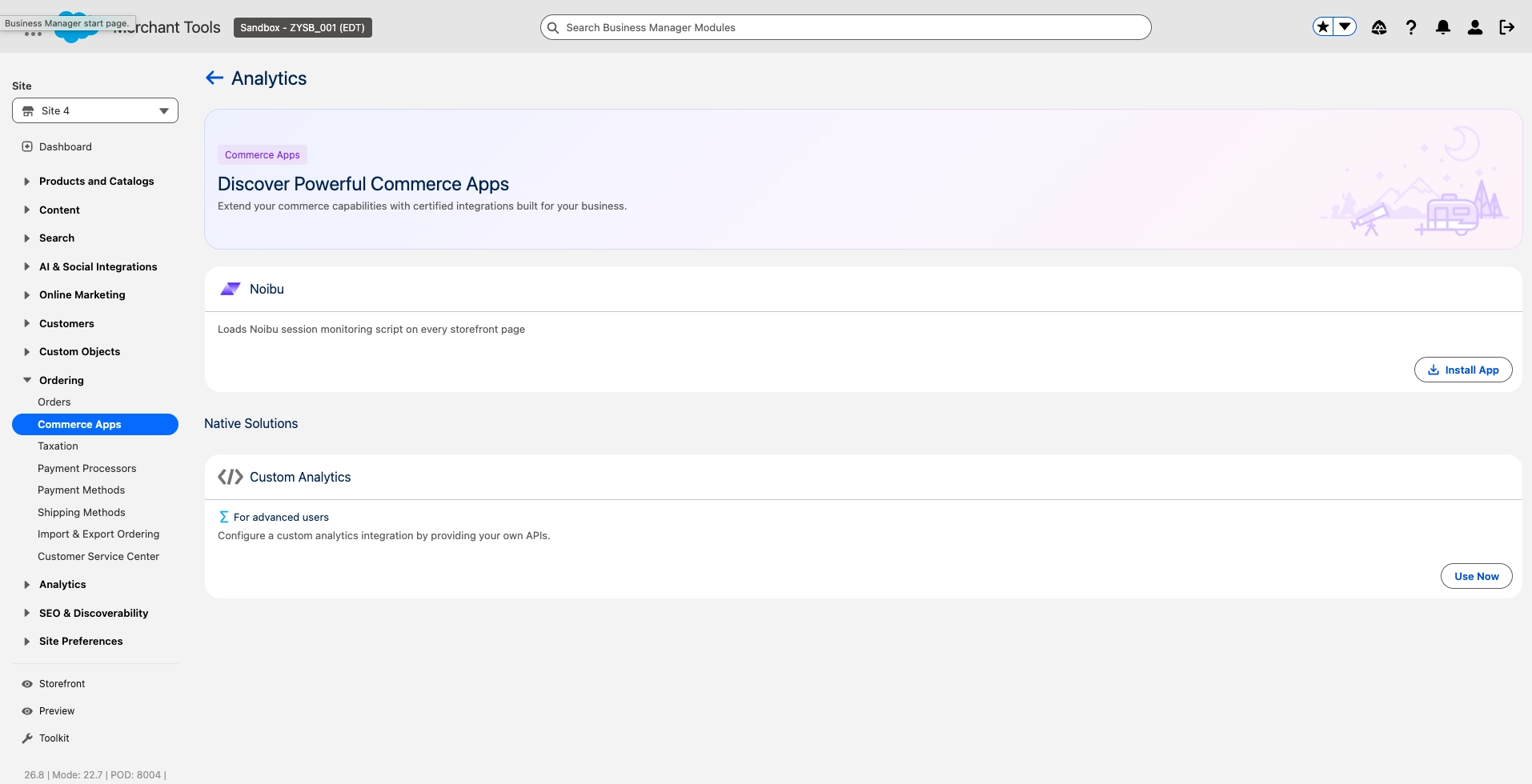
Task: Click the log out arrow icon
Action: (1507, 27)
